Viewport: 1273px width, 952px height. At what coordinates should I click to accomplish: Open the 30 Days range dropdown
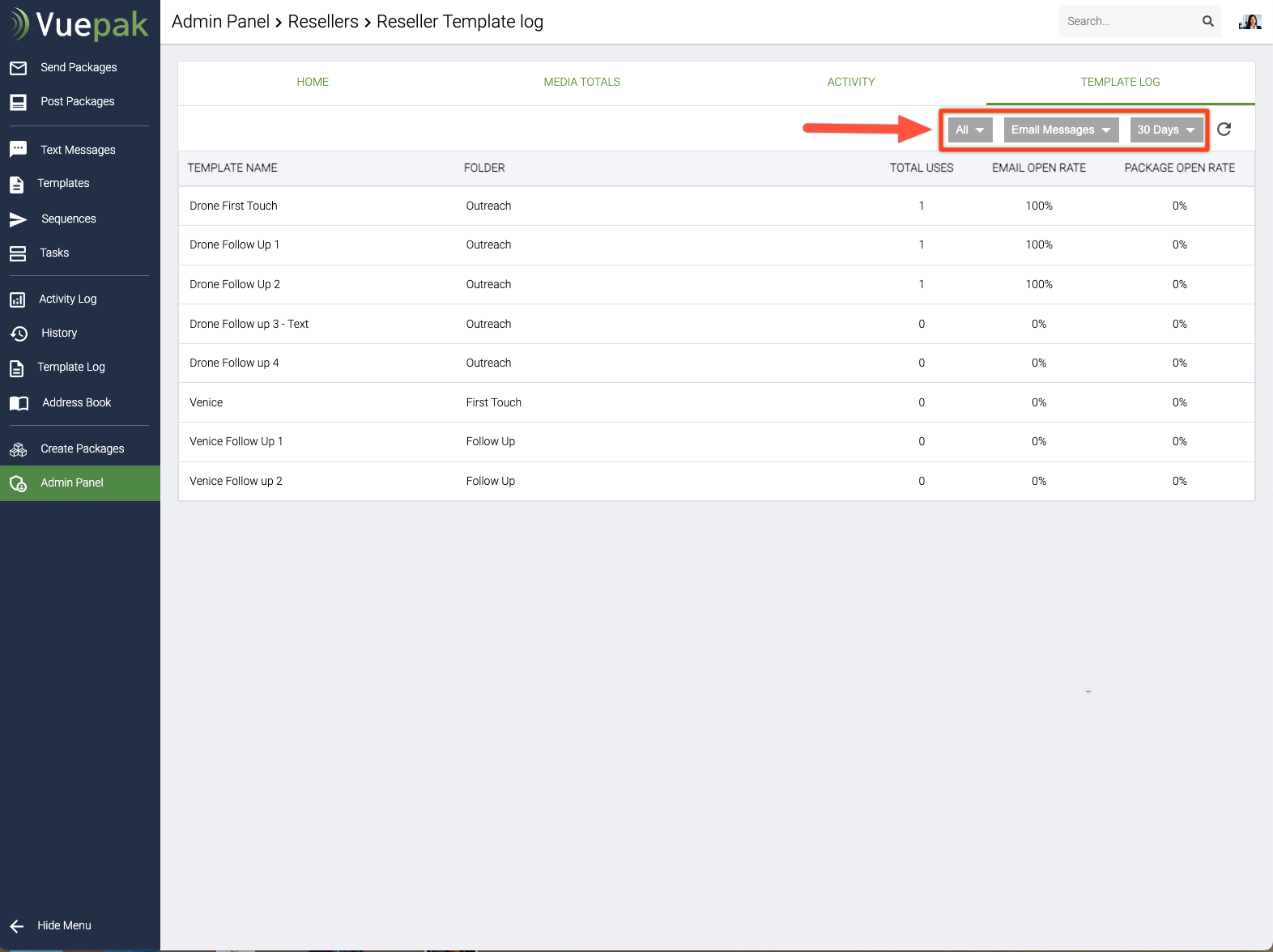(x=1165, y=130)
